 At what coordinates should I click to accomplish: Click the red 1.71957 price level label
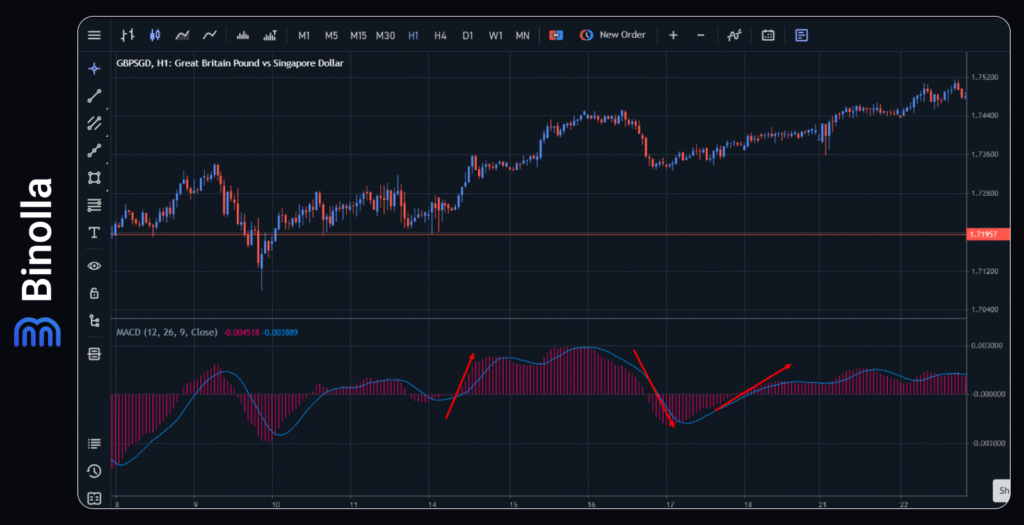pos(980,234)
